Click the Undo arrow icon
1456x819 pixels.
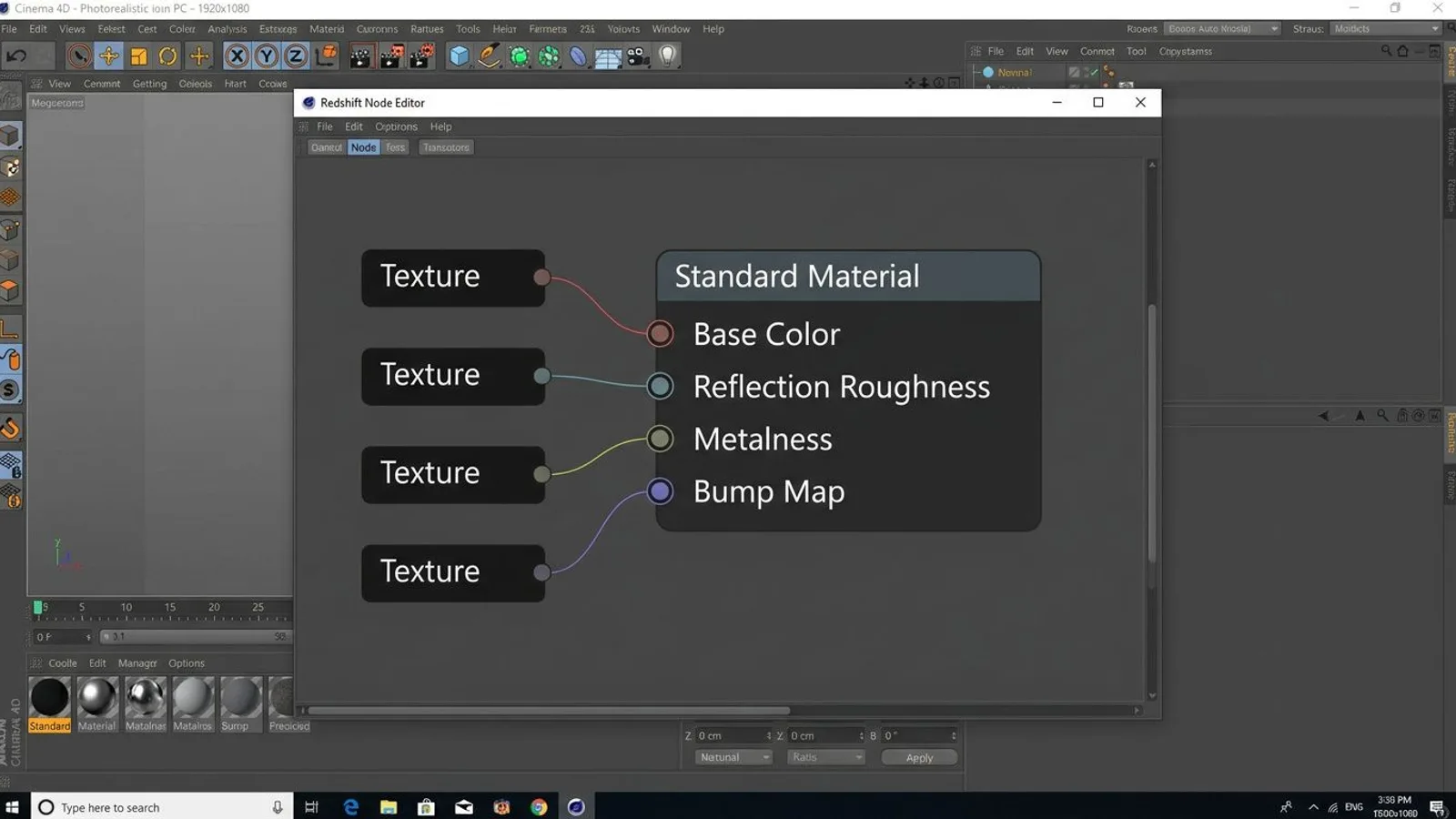(x=16, y=56)
